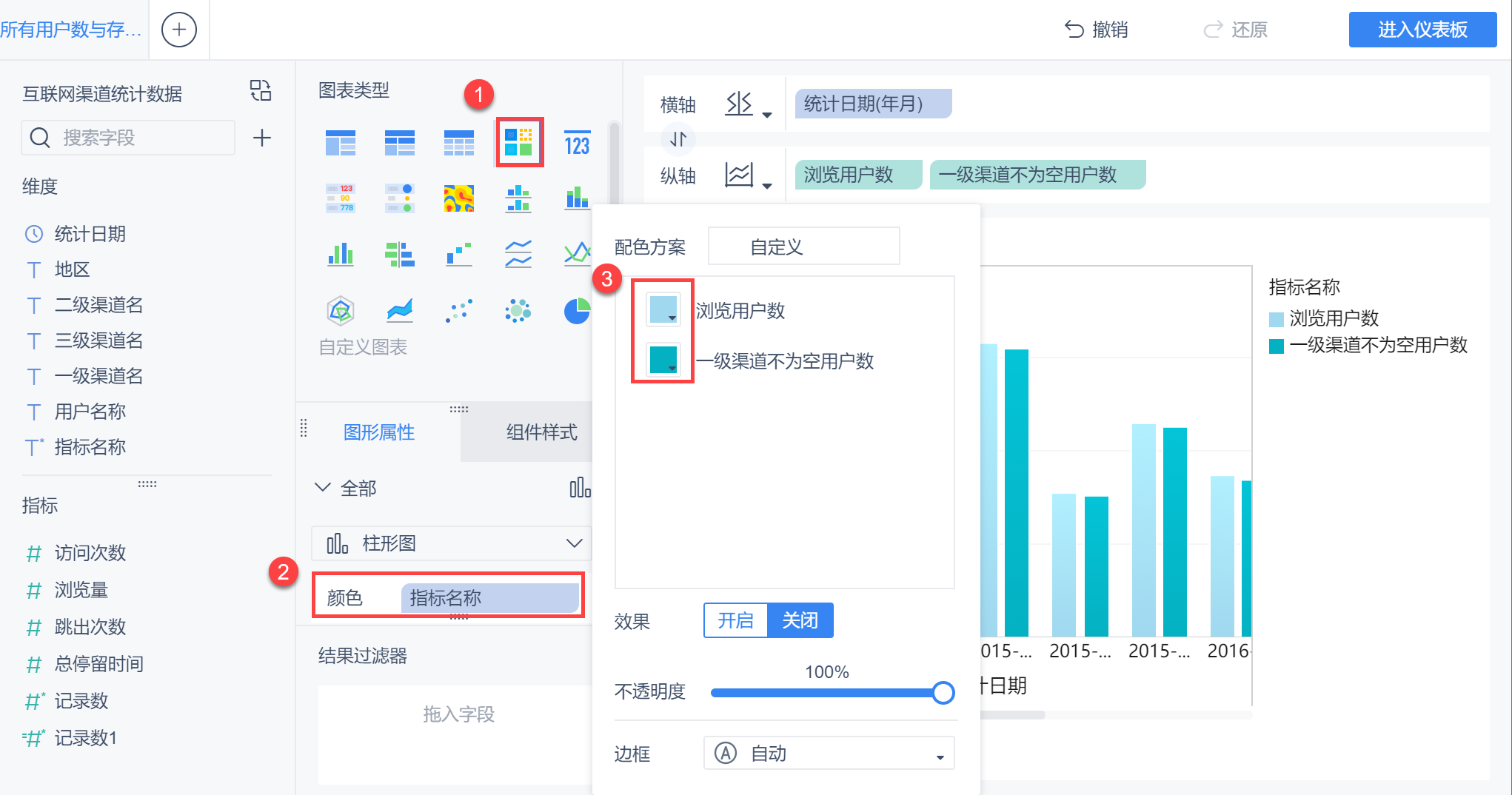Screen dimensions: 1512x795
Task: Switch to the 图形属性 tab
Action: click(379, 432)
